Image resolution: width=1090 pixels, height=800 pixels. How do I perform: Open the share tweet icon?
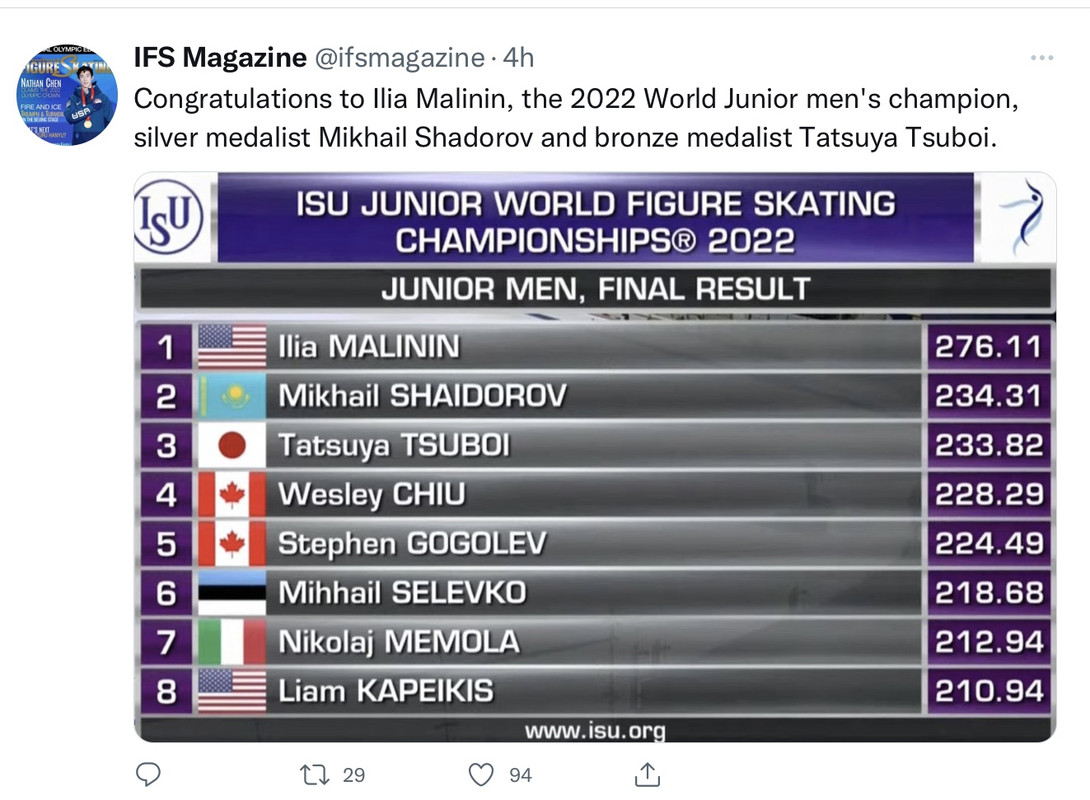[647, 774]
